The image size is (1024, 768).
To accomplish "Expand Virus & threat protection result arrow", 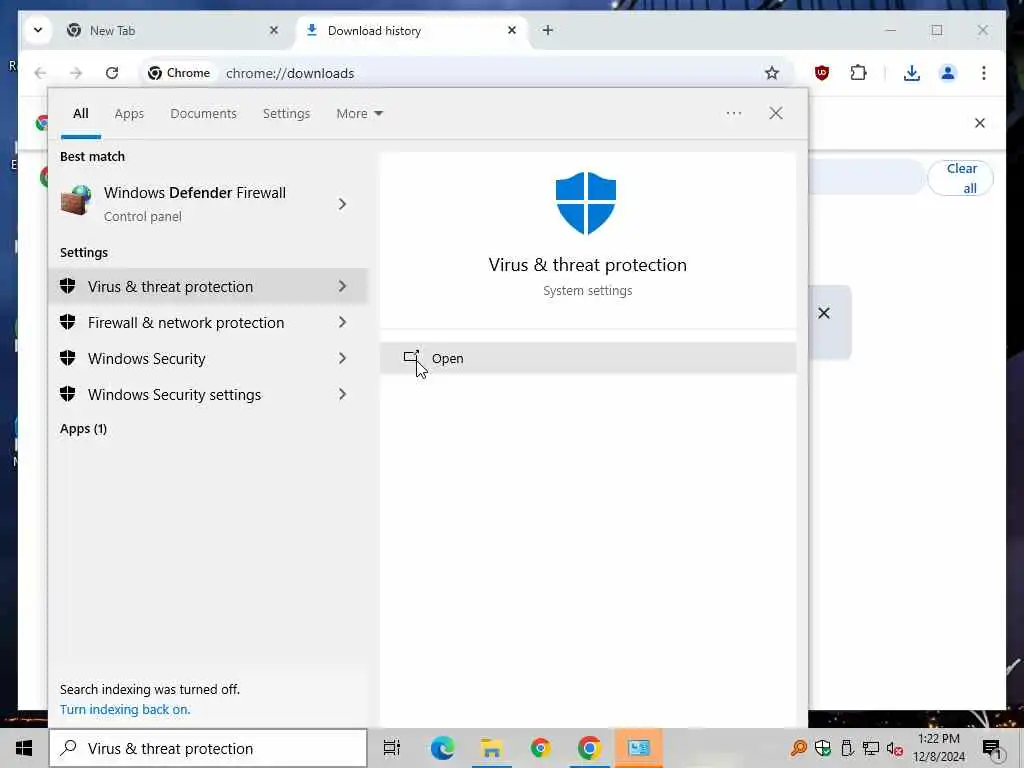I will pyautogui.click(x=342, y=286).
